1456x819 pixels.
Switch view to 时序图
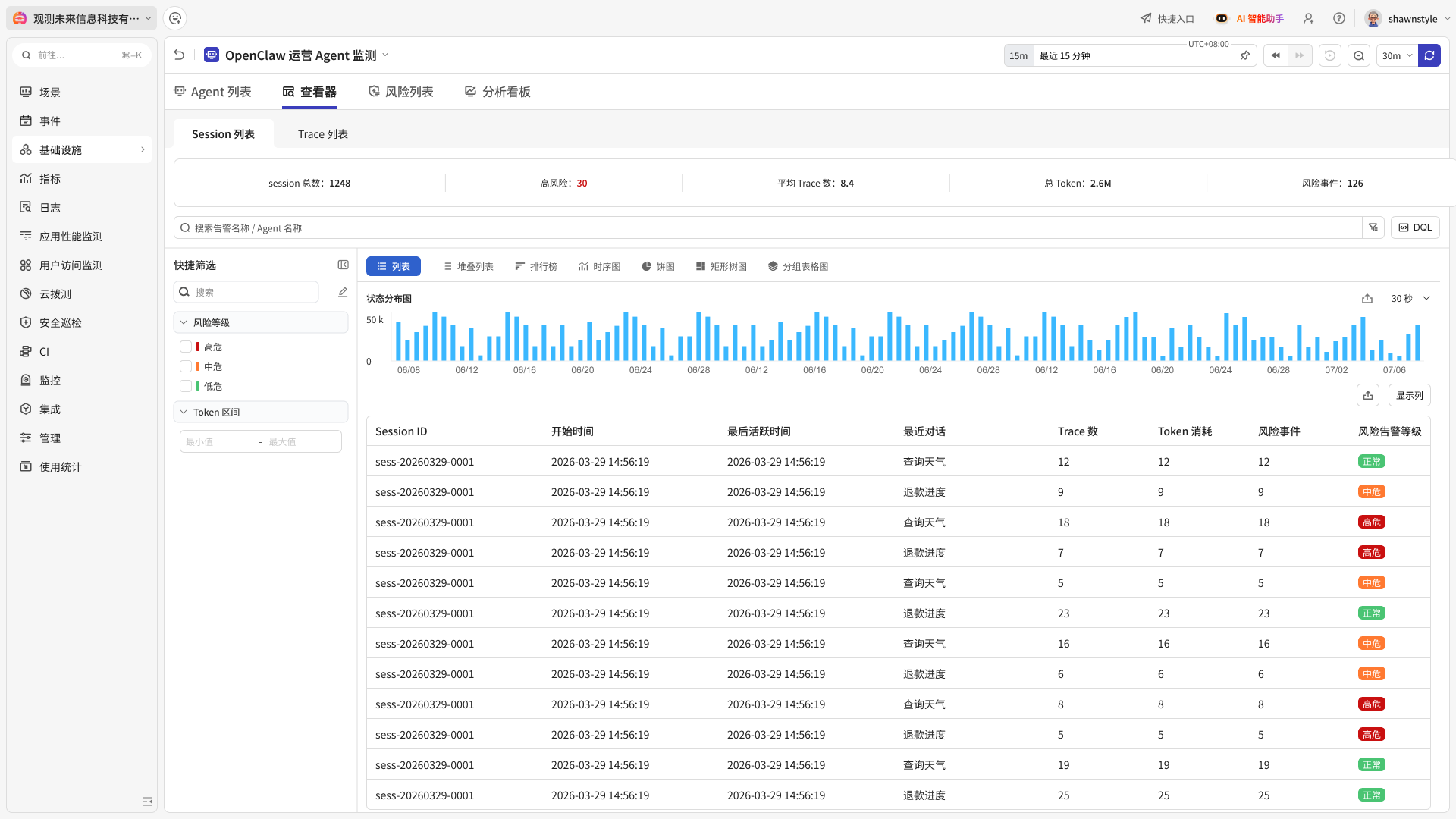(599, 266)
